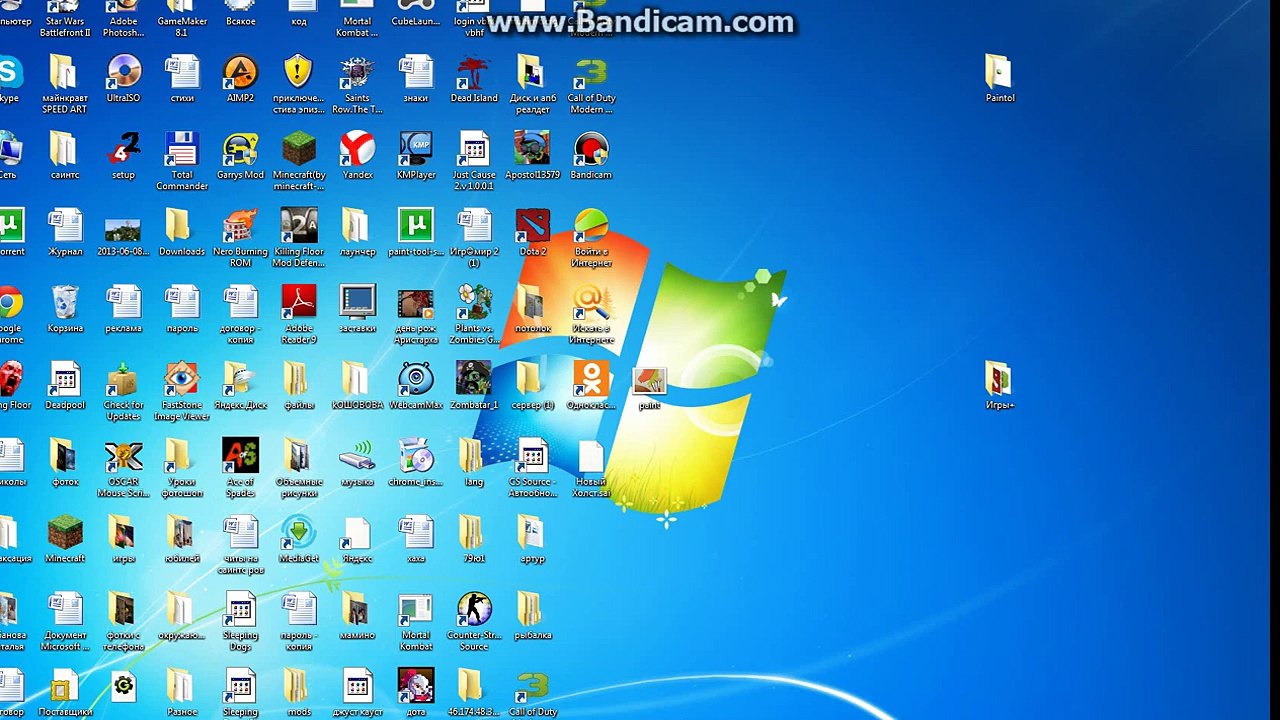Select the GameMaker 8.1 icon
Viewport: 1280px width, 720px height.
(x=182, y=19)
